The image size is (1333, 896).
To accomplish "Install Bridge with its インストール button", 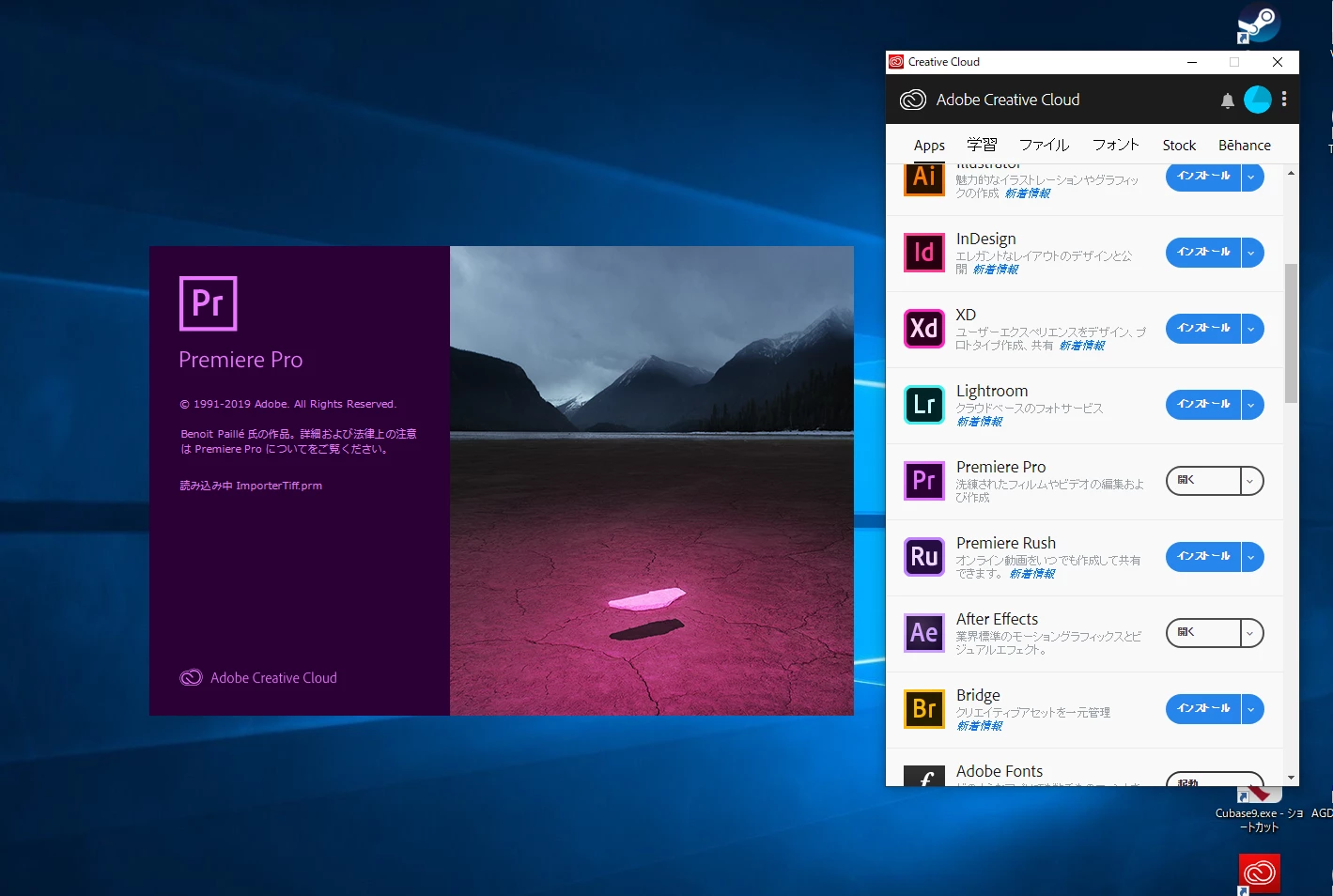I will 1203,708.
